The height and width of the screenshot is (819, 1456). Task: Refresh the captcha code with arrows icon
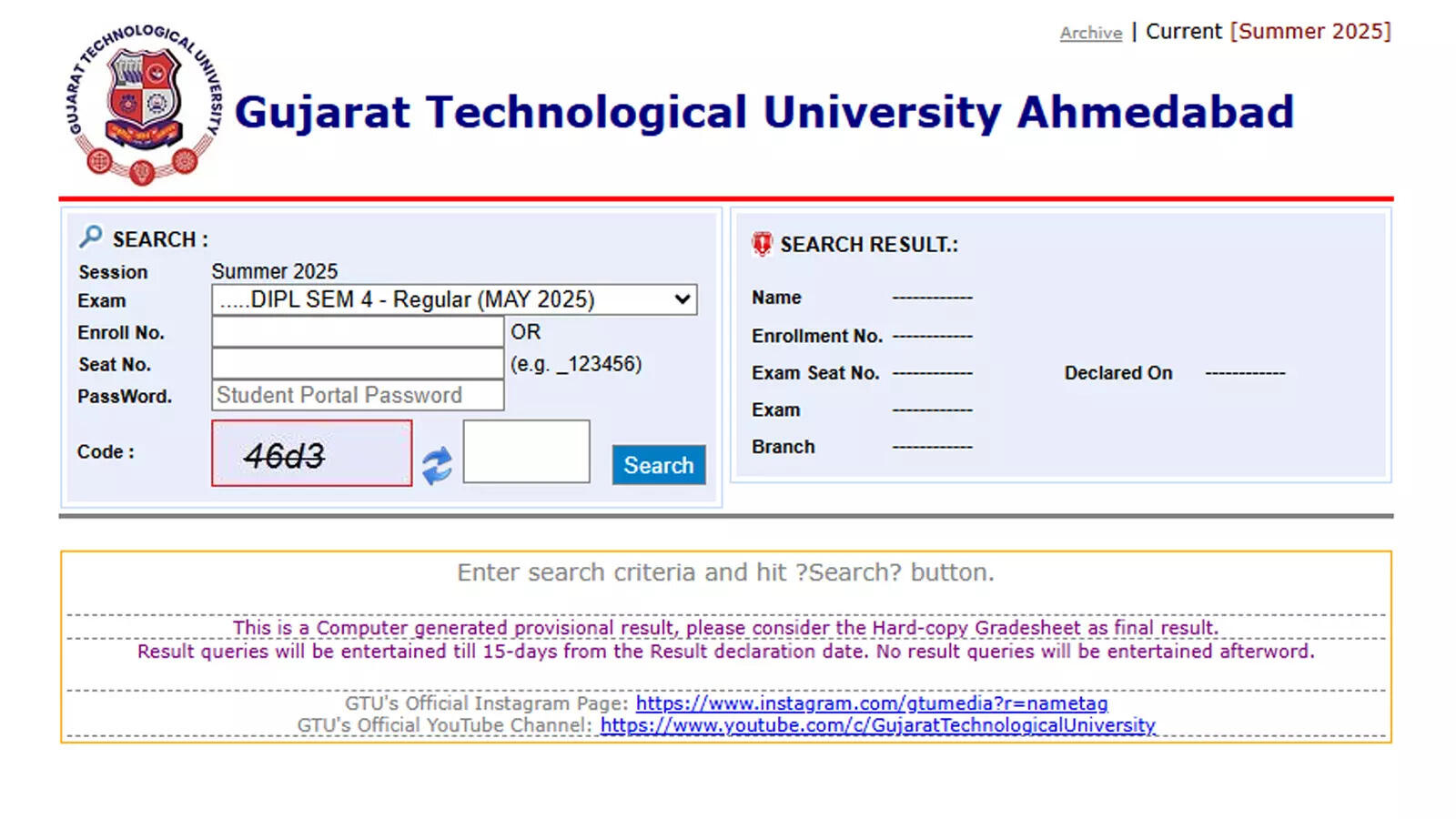click(437, 465)
